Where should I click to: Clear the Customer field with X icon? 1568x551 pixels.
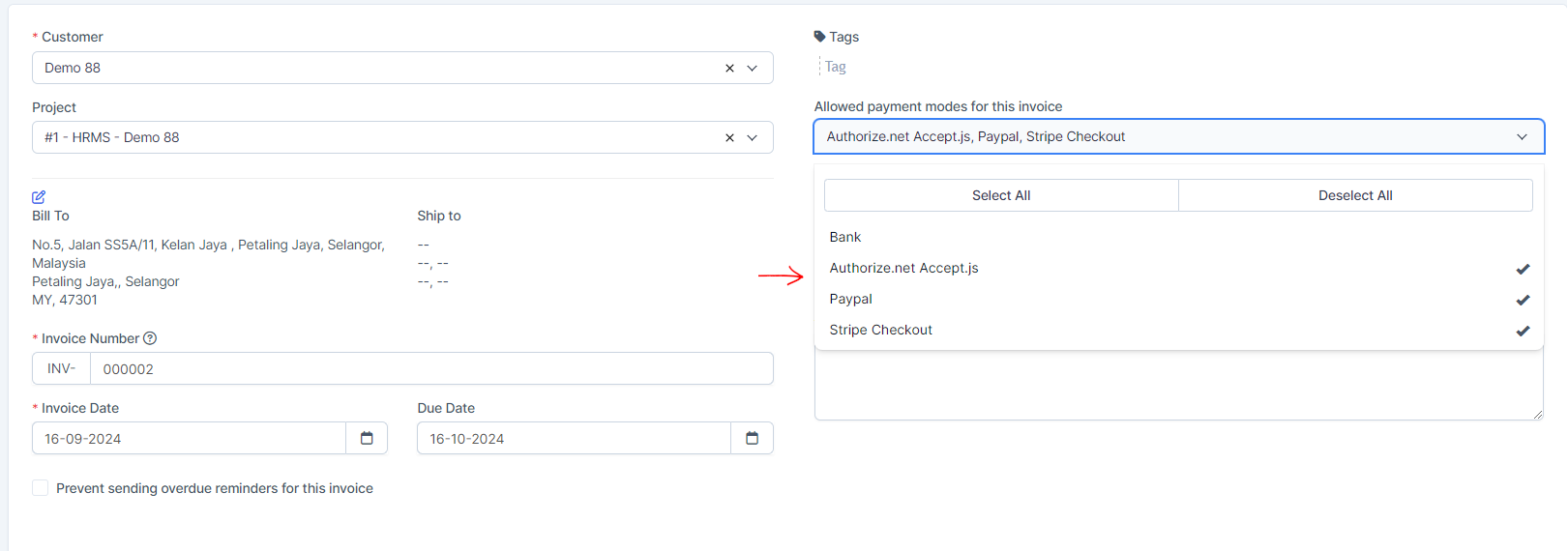729,68
